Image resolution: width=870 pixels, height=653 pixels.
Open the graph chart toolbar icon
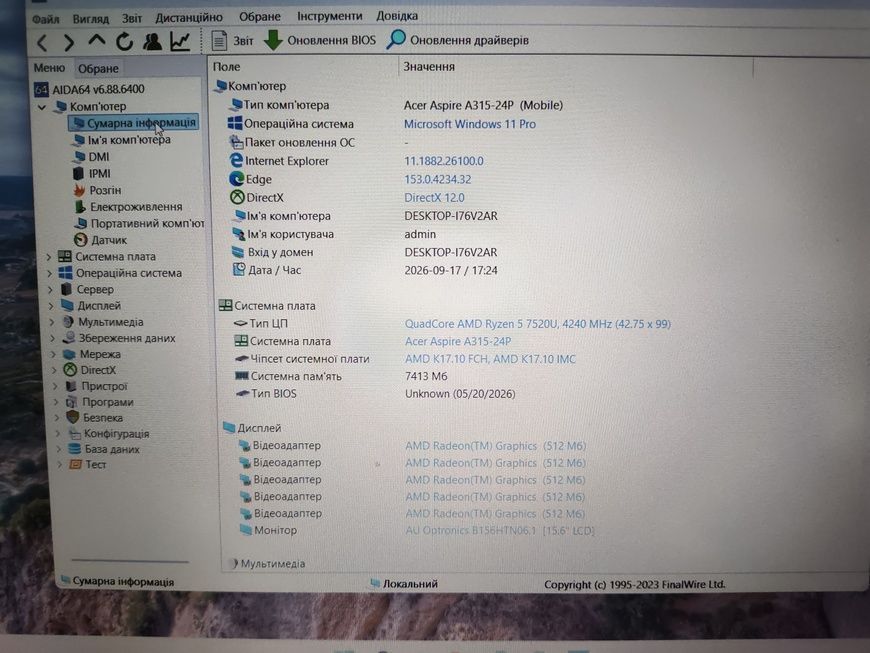[180, 41]
